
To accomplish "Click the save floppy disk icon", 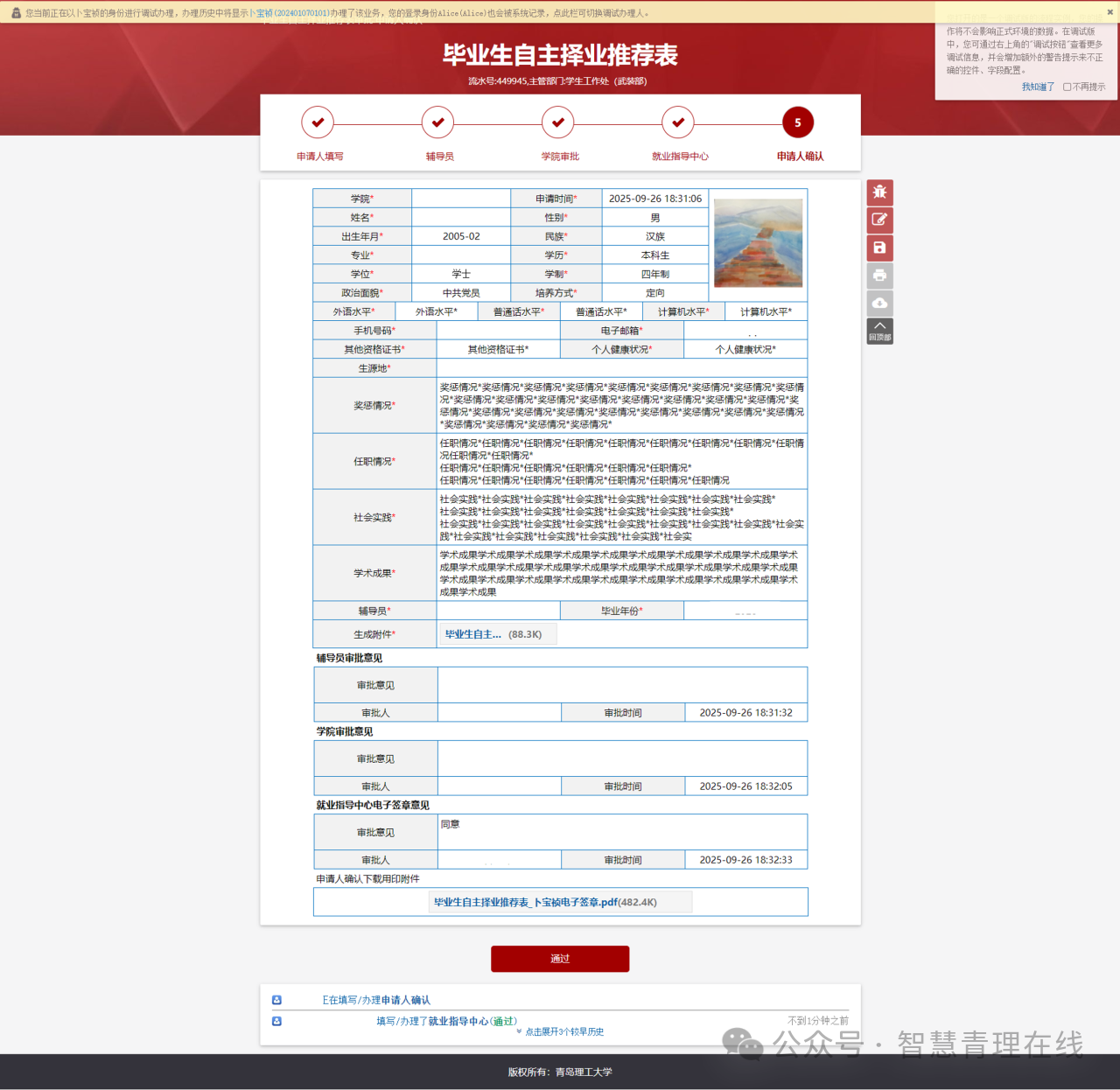I will pos(879,248).
